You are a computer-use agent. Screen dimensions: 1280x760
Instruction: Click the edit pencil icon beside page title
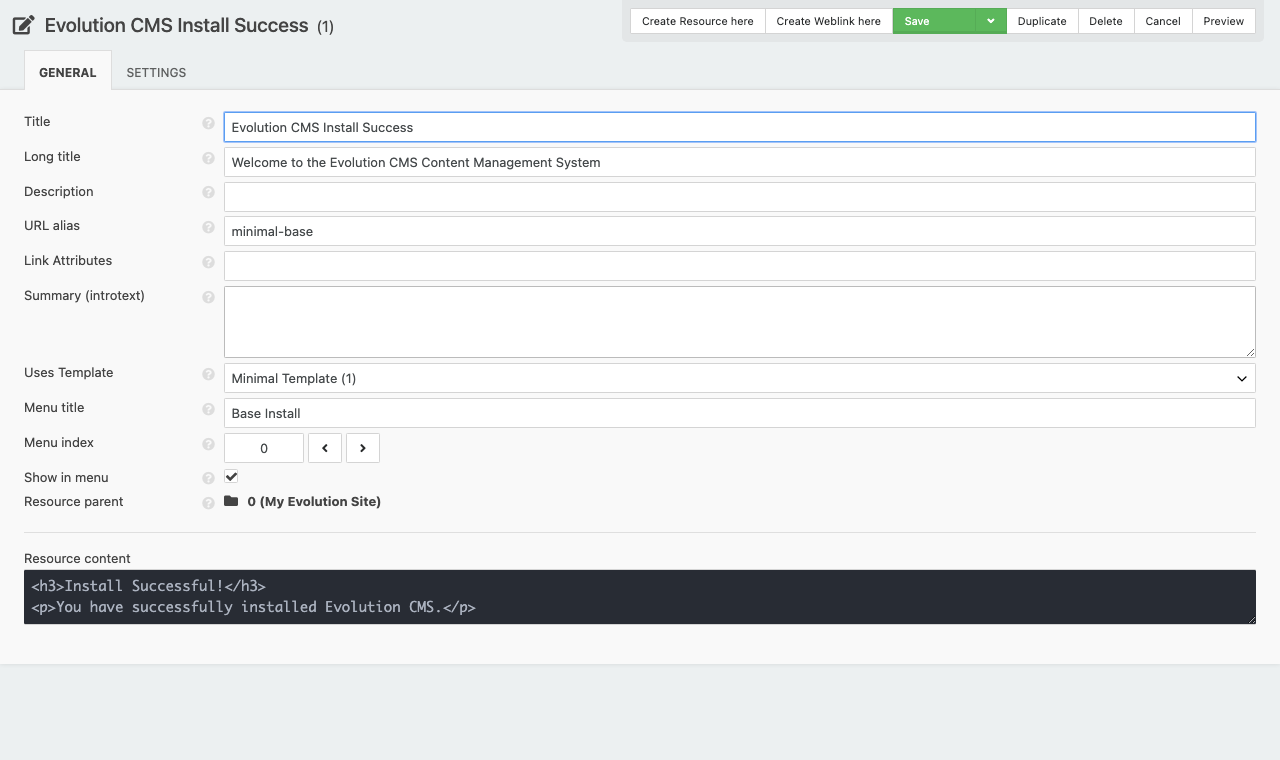[x=24, y=25]
